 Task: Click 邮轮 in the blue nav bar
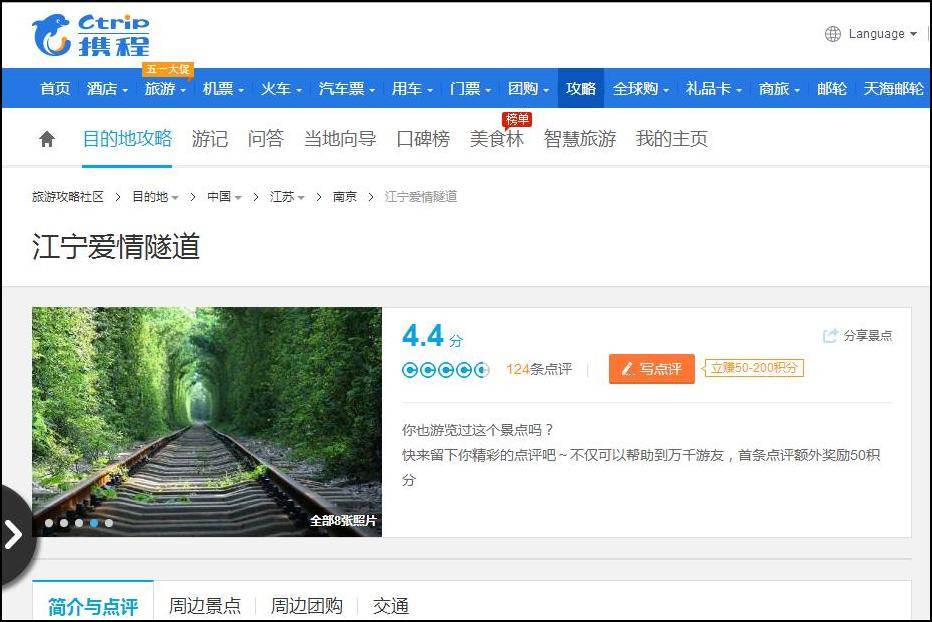click(832, 89)
